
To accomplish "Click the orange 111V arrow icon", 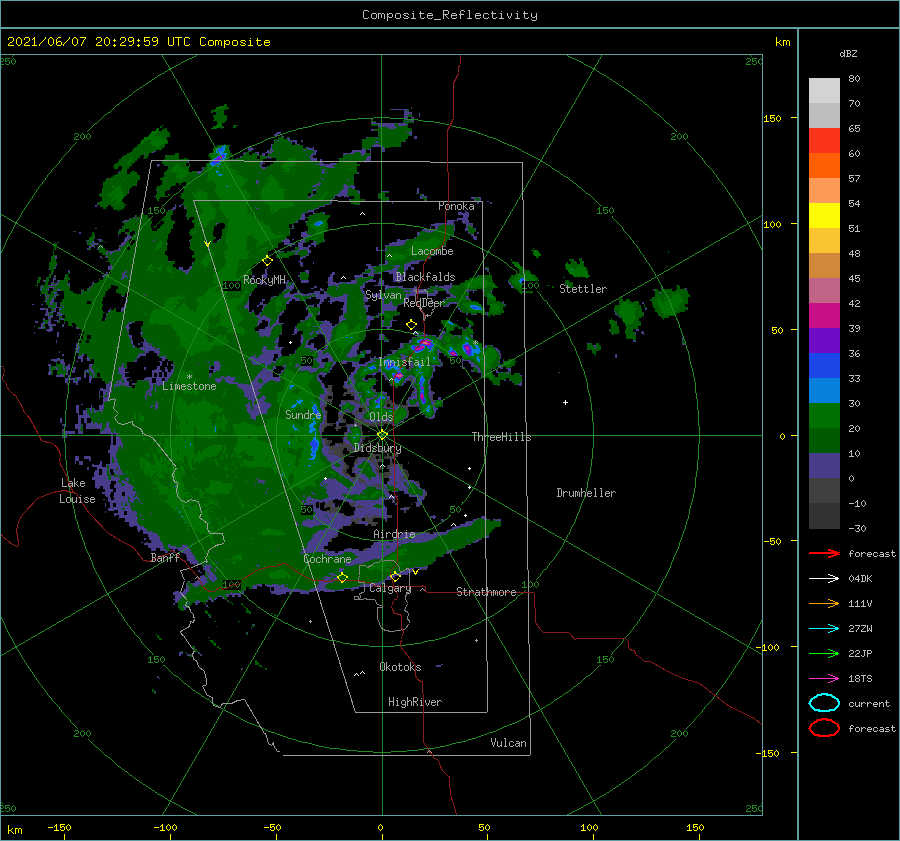I will (x=824, y=603).
